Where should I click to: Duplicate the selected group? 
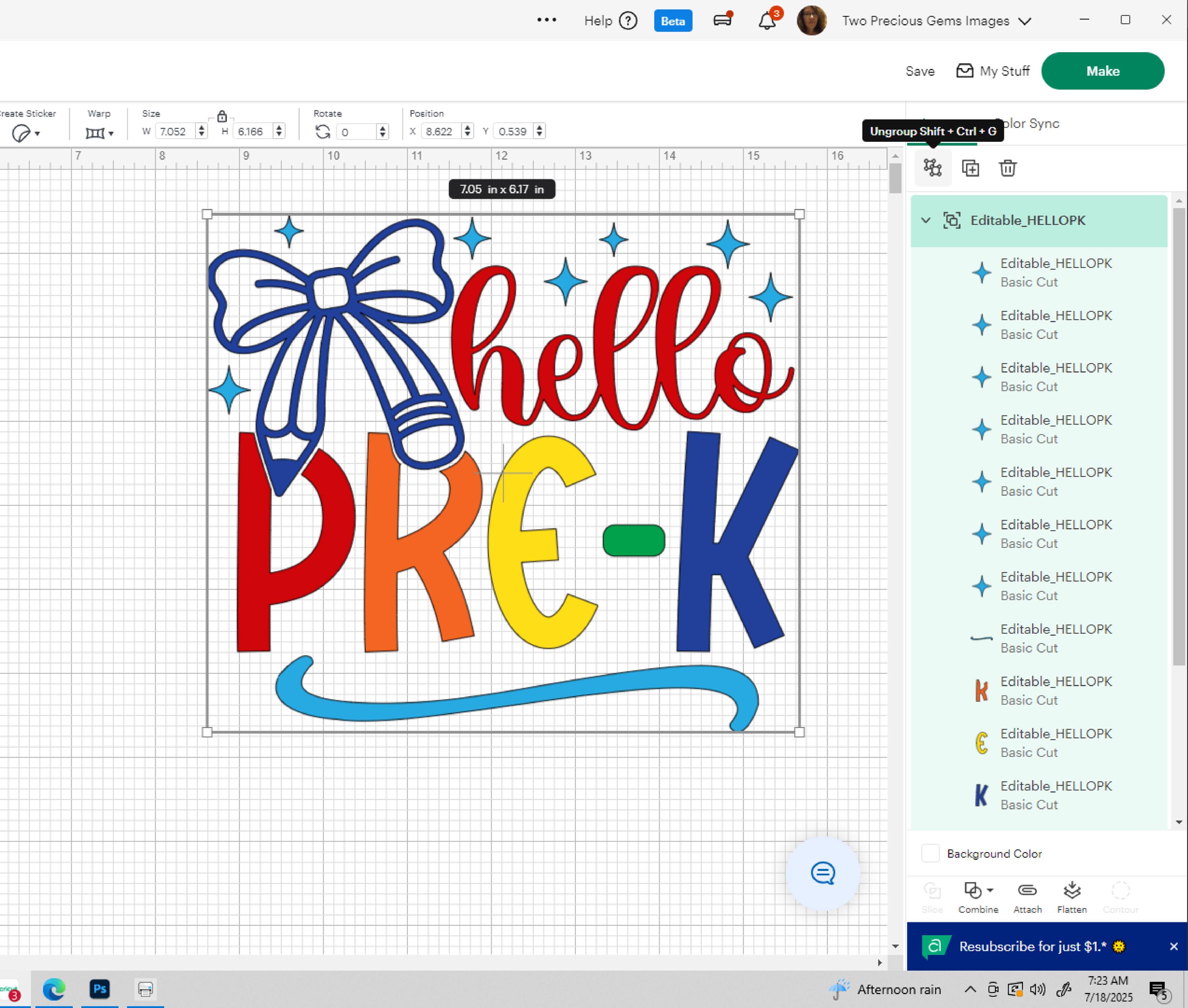tap(970, 168)
